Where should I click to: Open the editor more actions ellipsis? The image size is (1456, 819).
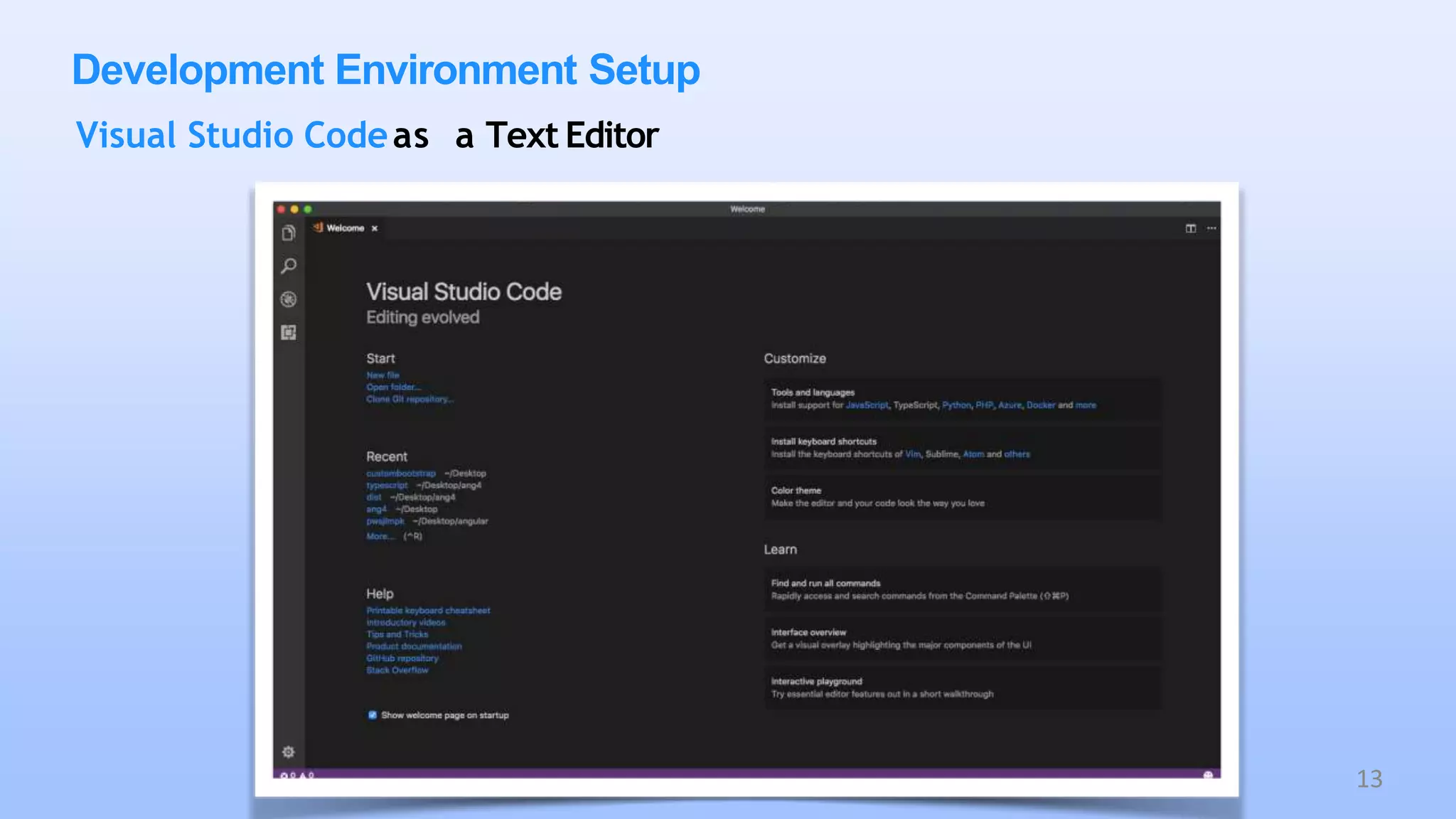(1211, 228)
